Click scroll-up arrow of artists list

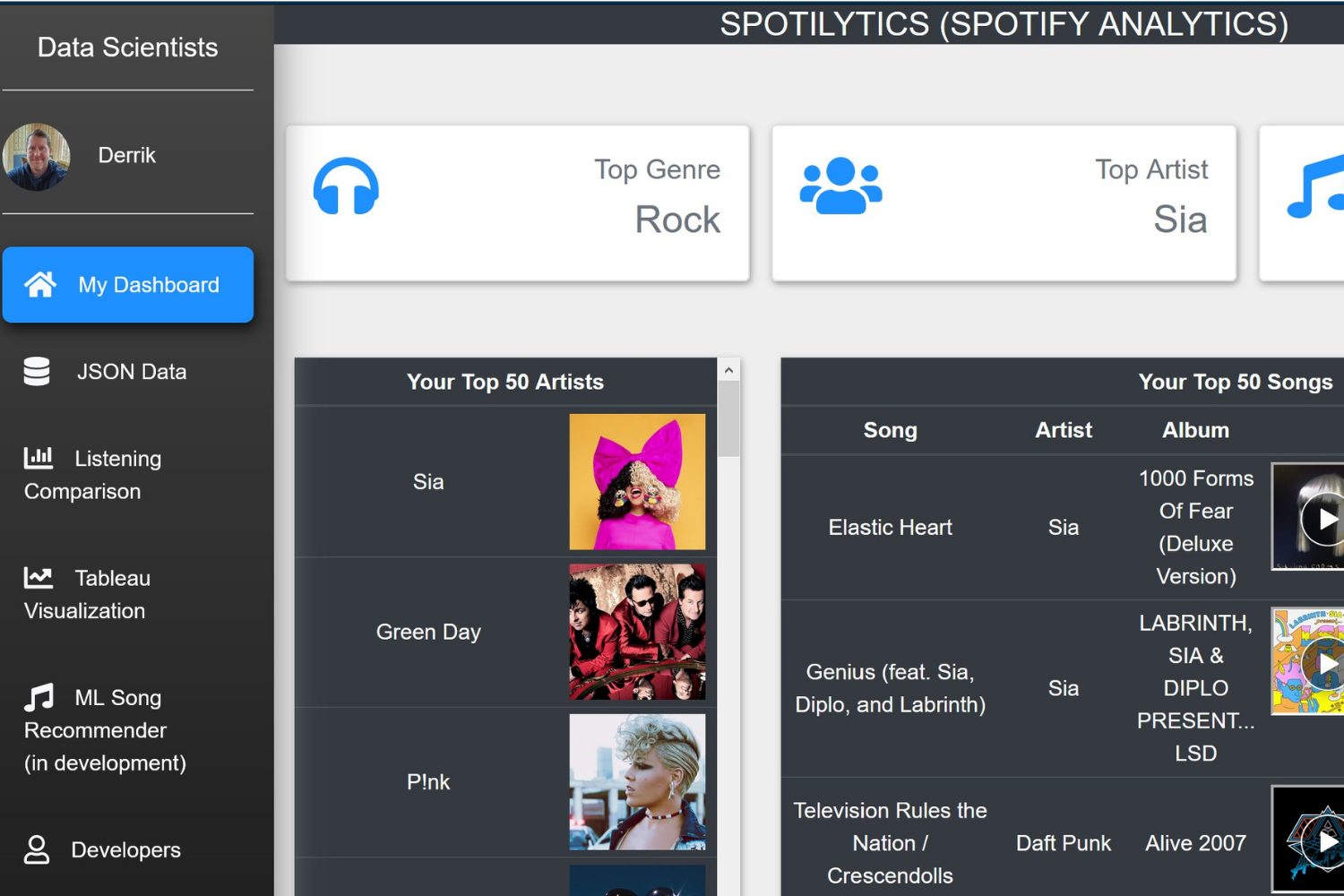pos(728,370)
